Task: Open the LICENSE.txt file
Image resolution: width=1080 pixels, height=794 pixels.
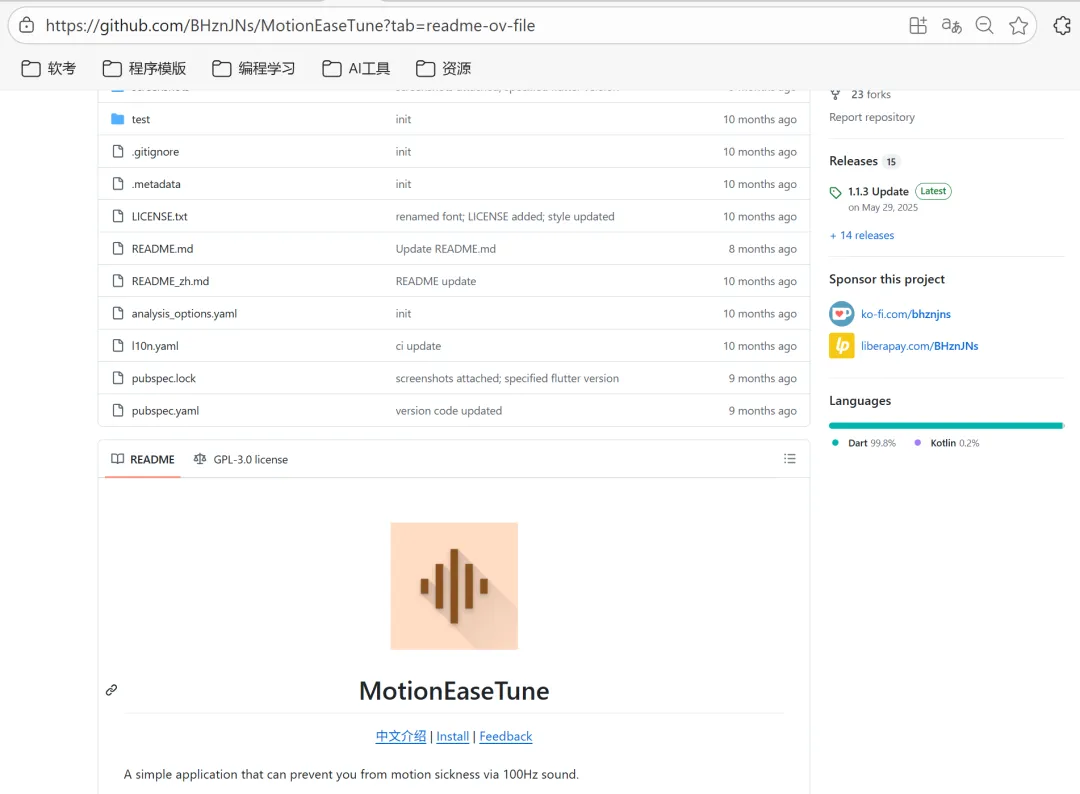Action: coord(159,216)
